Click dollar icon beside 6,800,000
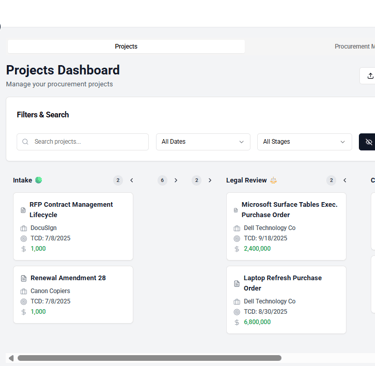Image resolution: width=375 pixels, height=366 pixels. coord(237,322)
